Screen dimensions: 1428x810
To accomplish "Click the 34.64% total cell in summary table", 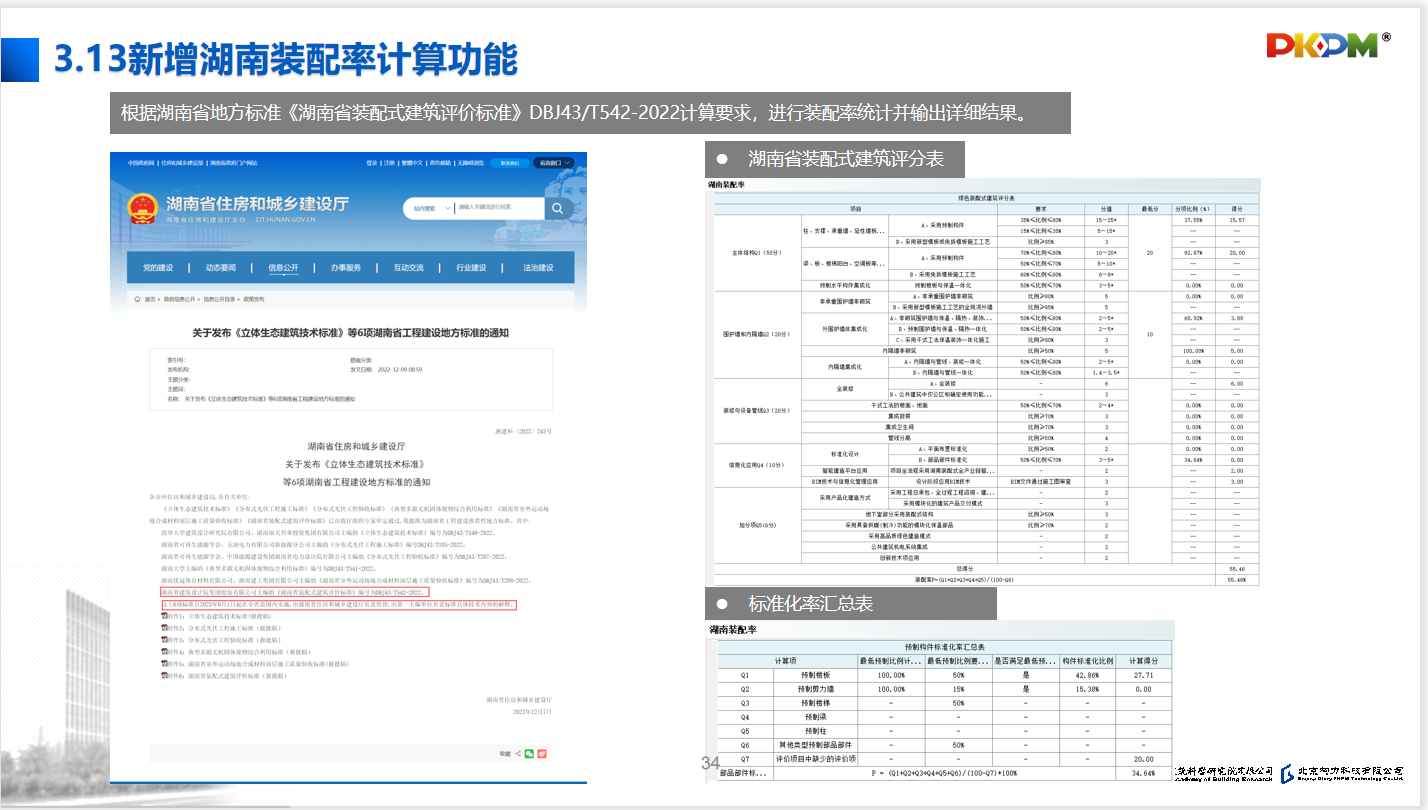I will 1143,774.
